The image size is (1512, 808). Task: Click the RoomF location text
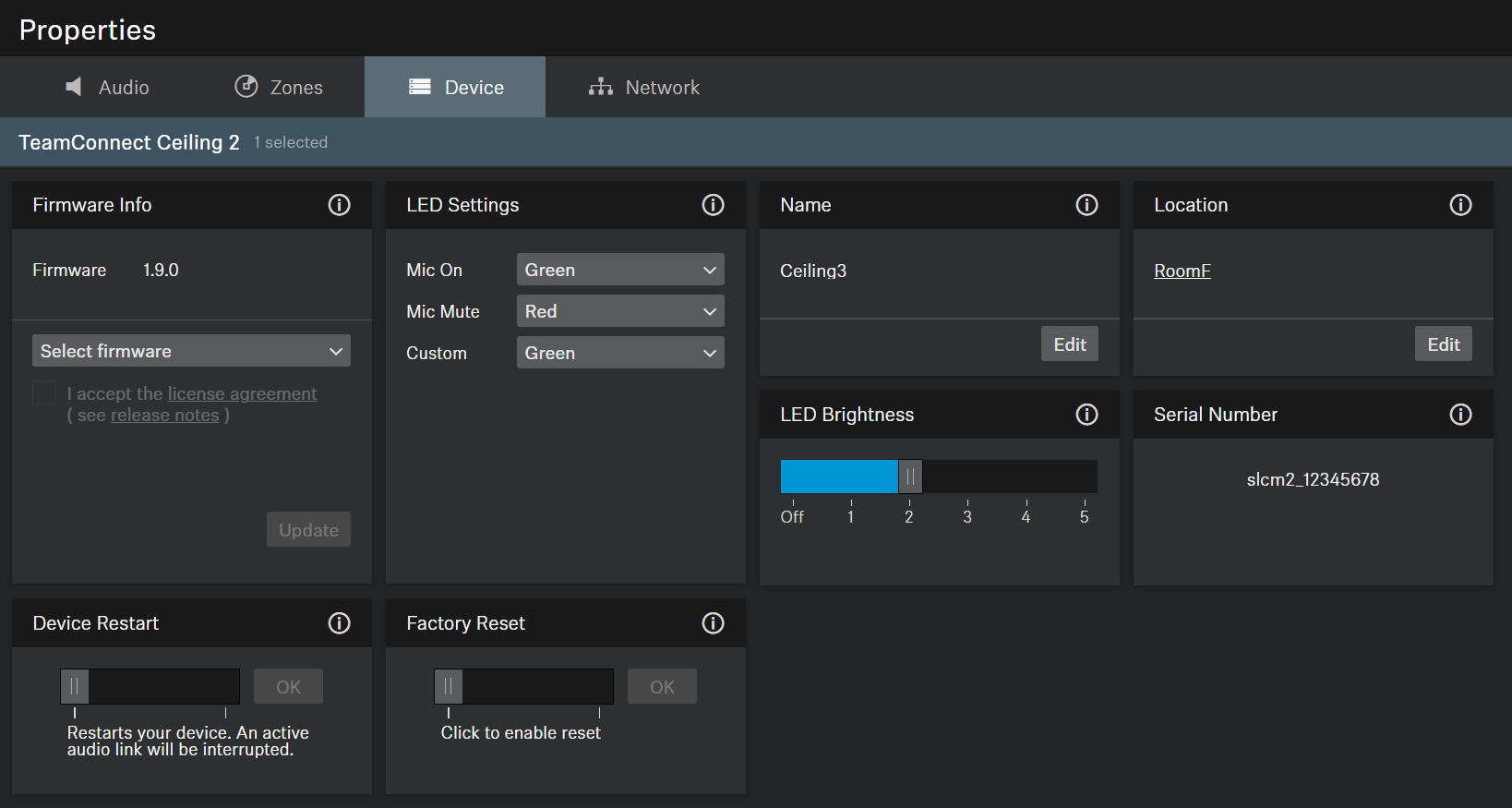pyautogui.click(x=1182, y=271)
